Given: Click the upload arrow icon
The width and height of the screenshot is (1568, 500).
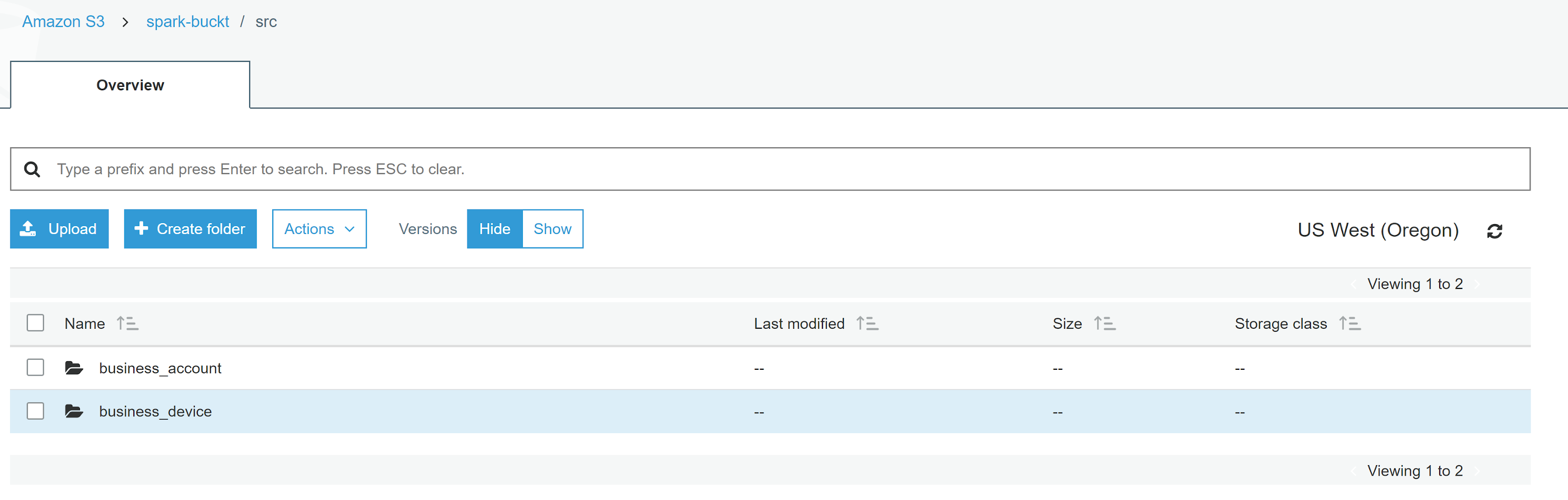Looking at the screenshot, I should click(27, 228).
